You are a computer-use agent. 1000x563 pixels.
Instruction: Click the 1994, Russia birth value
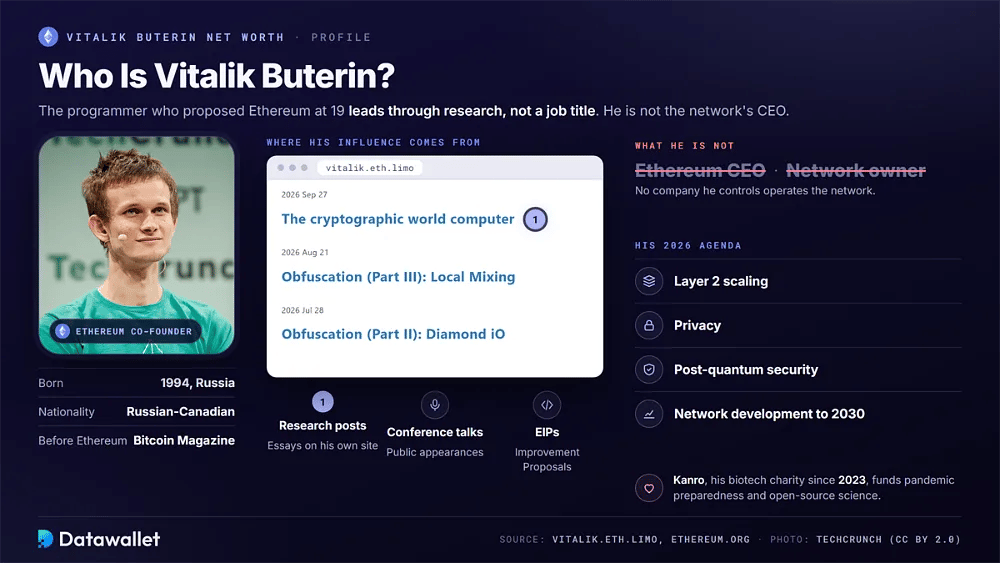click(198, 383)
